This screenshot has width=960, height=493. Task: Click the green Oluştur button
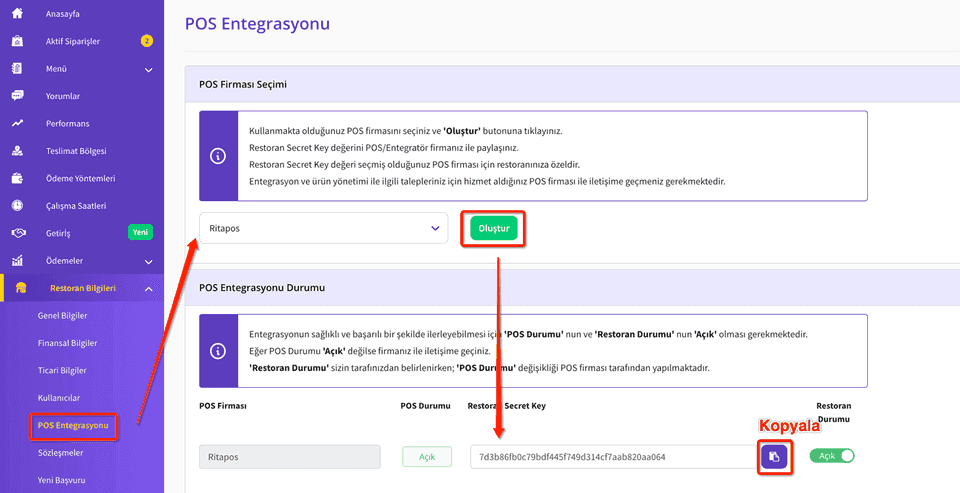(493, 228)
